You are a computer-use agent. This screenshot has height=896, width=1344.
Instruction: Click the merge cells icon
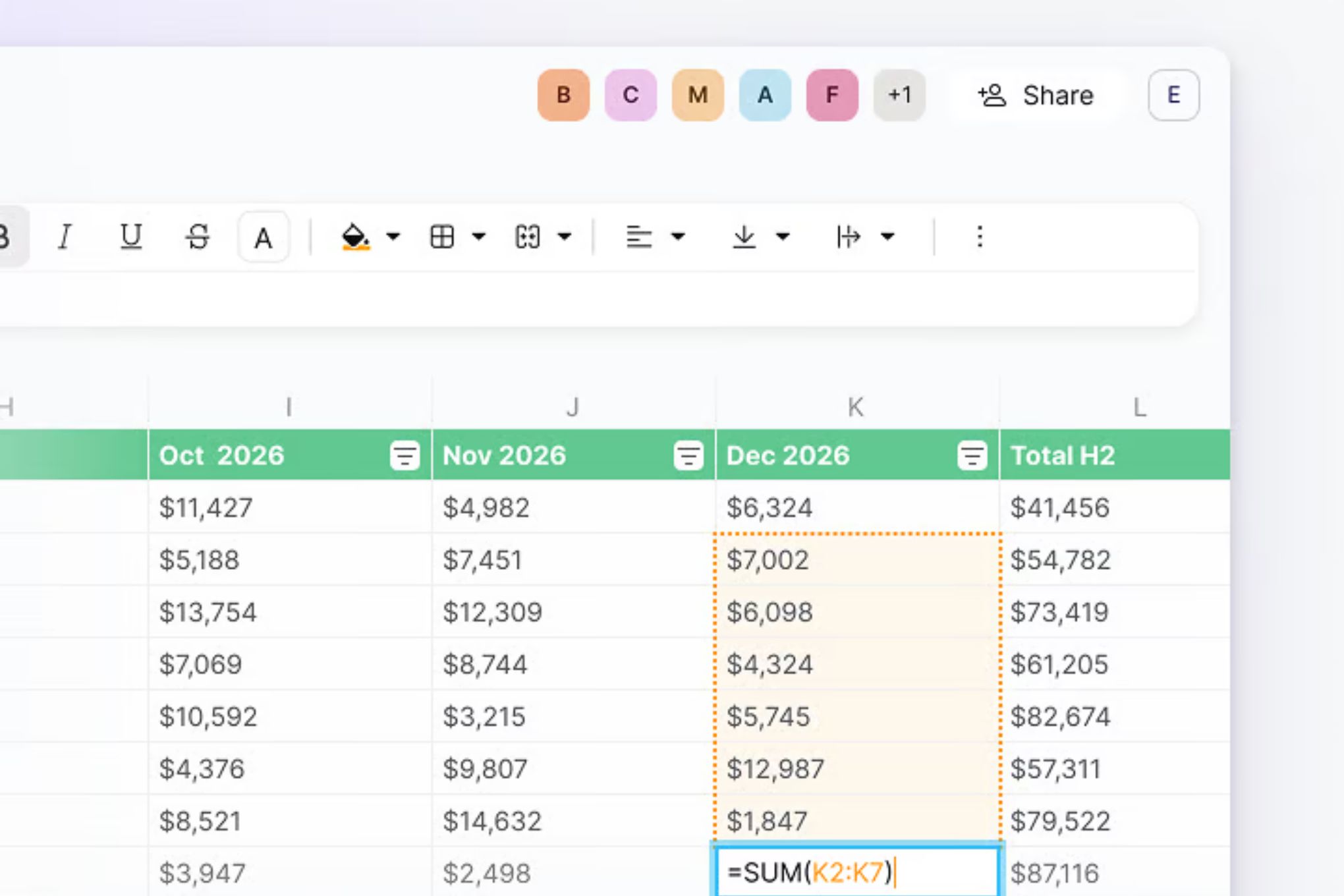coord(527,237)
